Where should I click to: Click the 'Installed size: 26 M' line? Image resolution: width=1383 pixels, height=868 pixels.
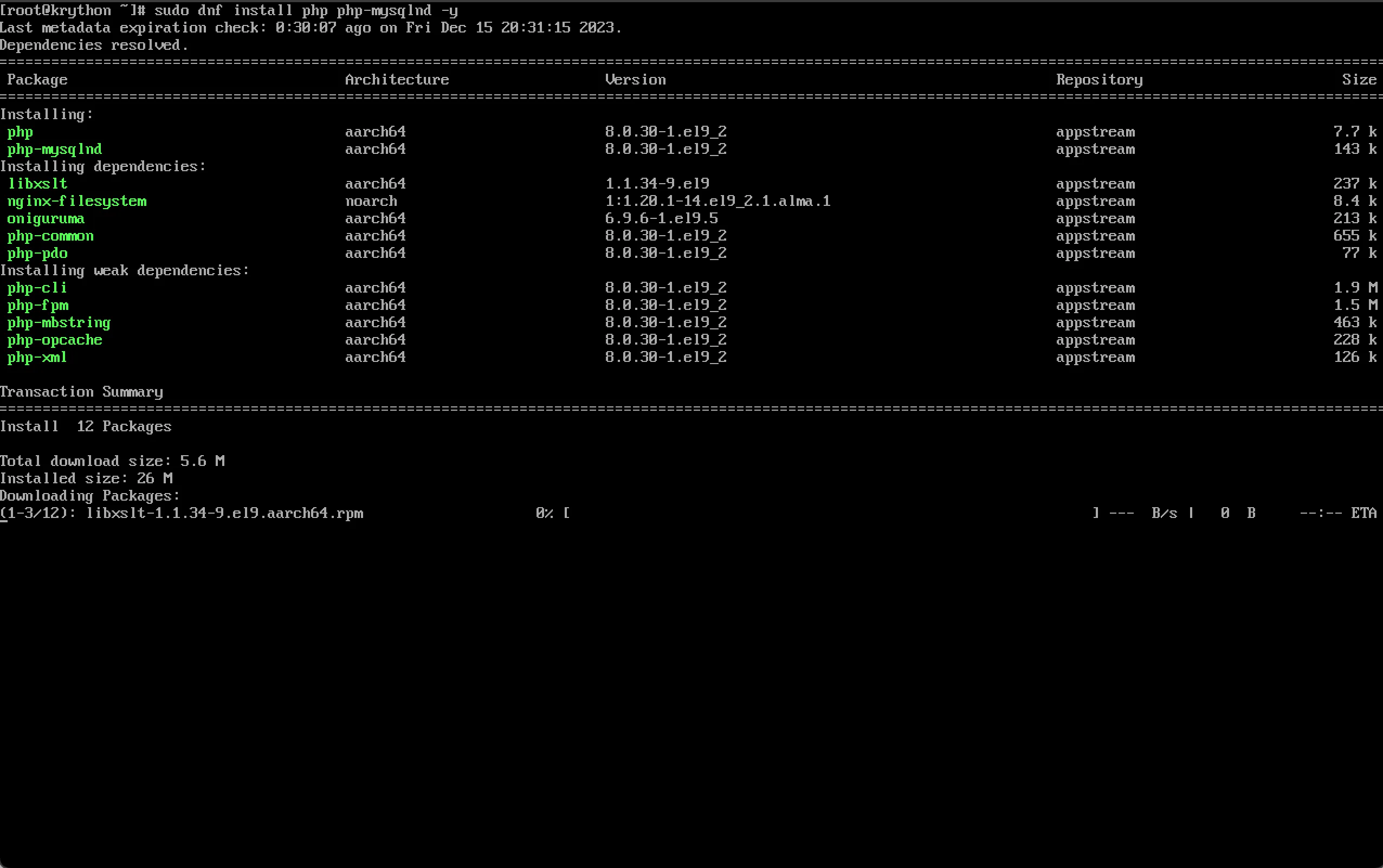[86, 479]
